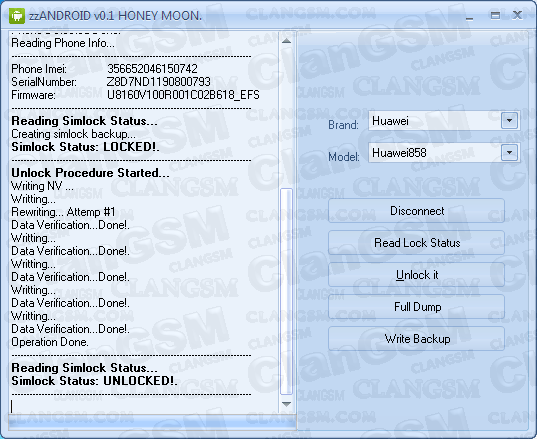Click the Model field showing Huawei858
537x439 pixels.
coord(444,152)
